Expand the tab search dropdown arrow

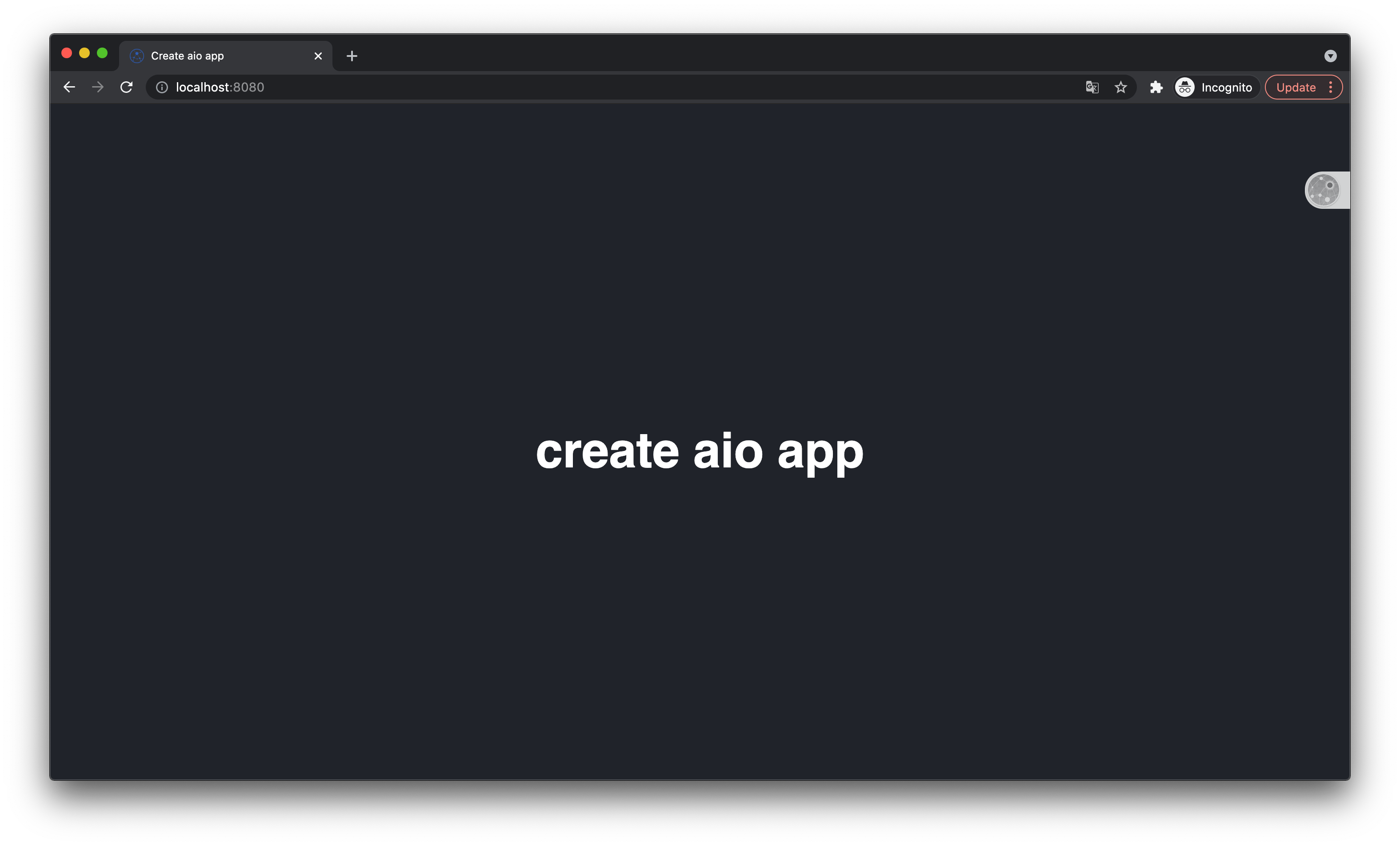coord(1330,56)
